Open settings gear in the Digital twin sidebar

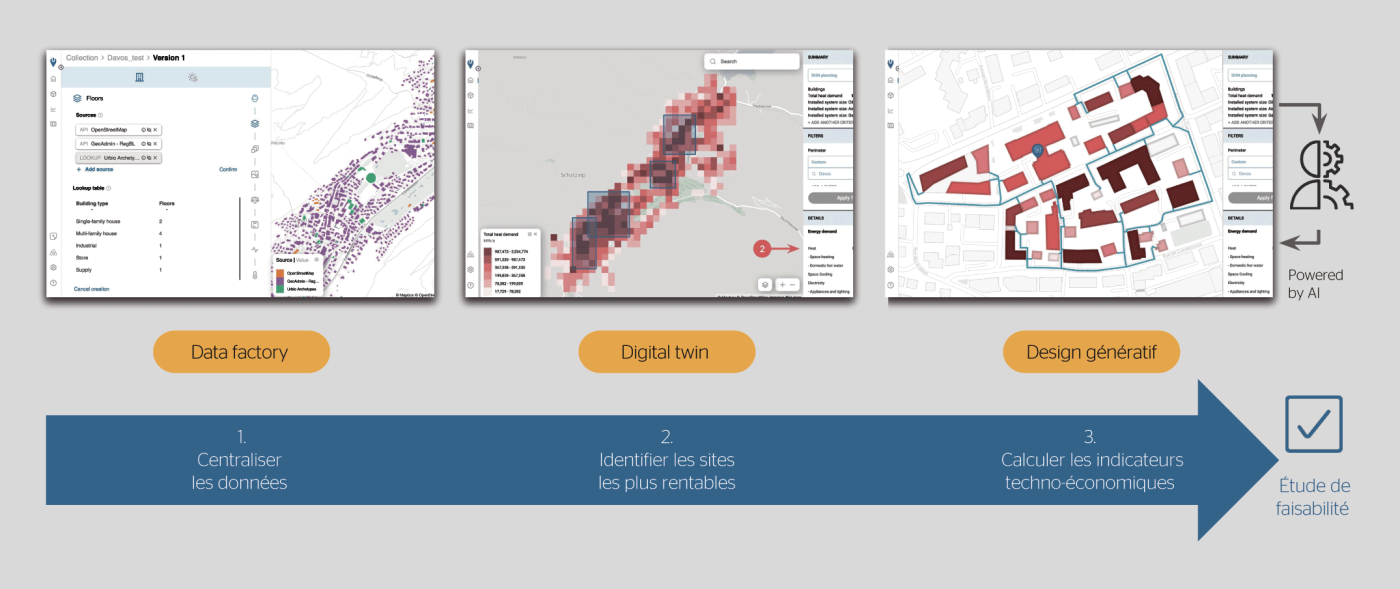[x=471, y=269]
